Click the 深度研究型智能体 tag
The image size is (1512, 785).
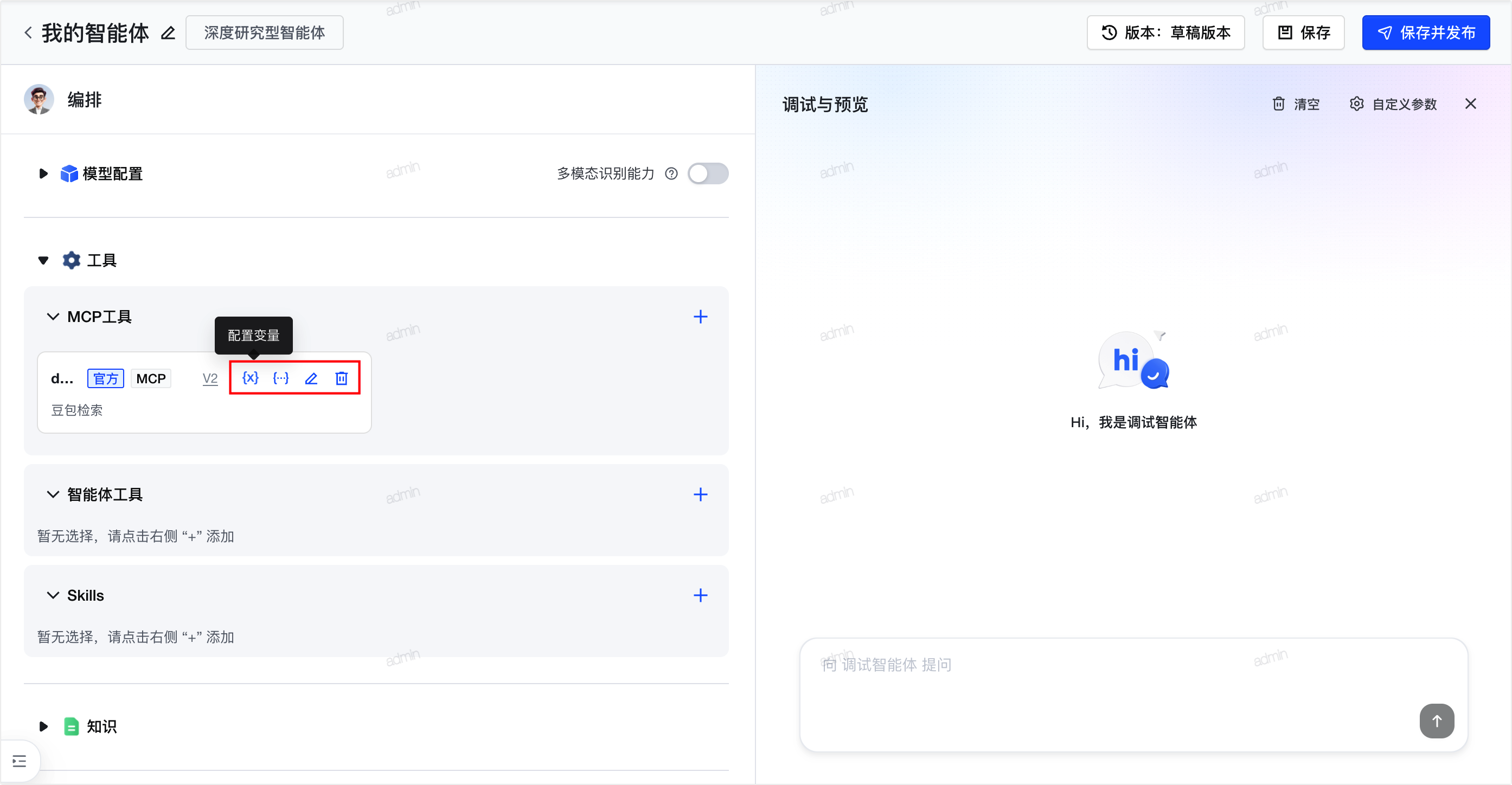[x=264, y=33]
